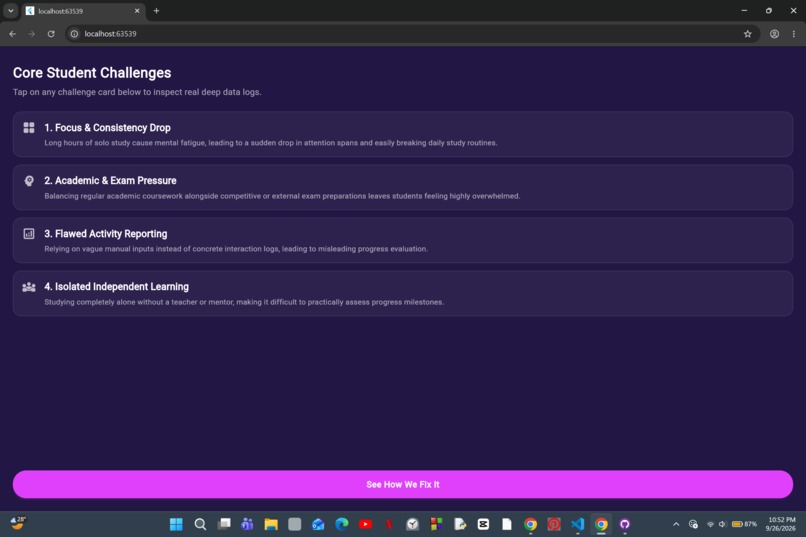Open the GitHub Desktop taskbar icon
Image resolution: width=806 pixels, height=537 pixels.
click(625, 524)
